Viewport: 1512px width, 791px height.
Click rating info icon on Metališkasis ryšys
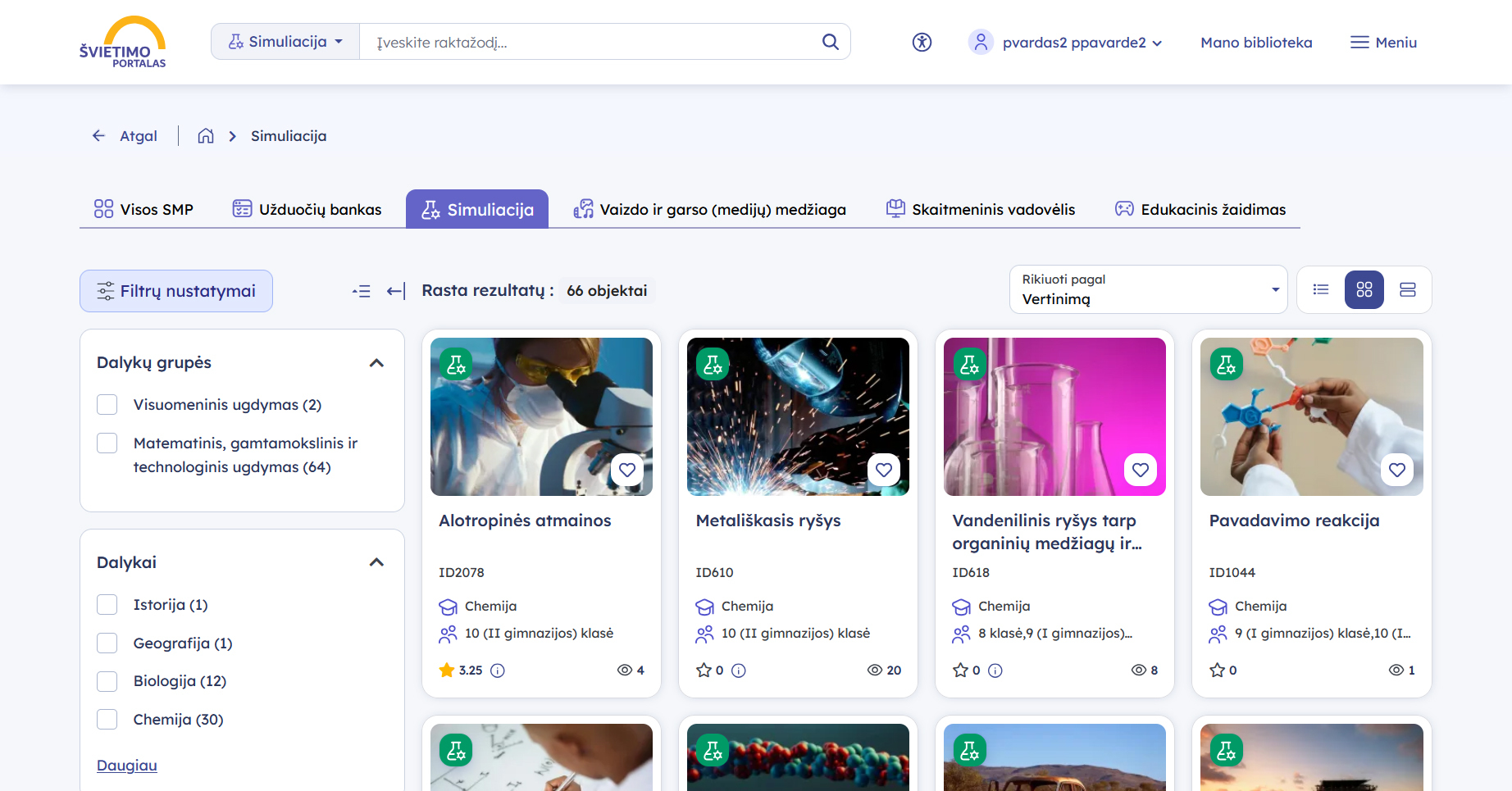click(x=739, y=671)
